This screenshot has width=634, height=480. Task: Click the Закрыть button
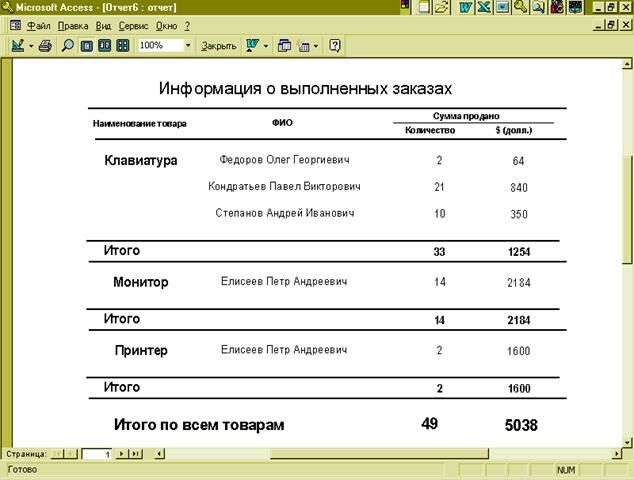coord(219,46)
